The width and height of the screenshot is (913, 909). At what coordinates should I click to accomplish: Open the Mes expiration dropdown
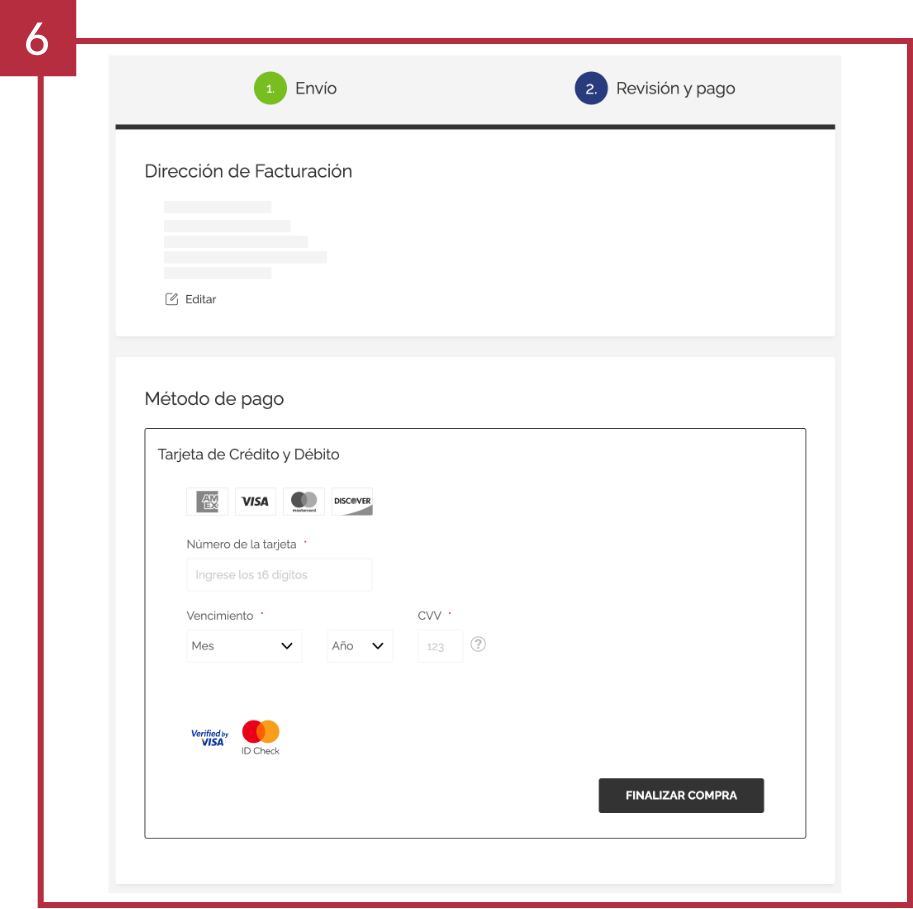[x=244, y=646]
